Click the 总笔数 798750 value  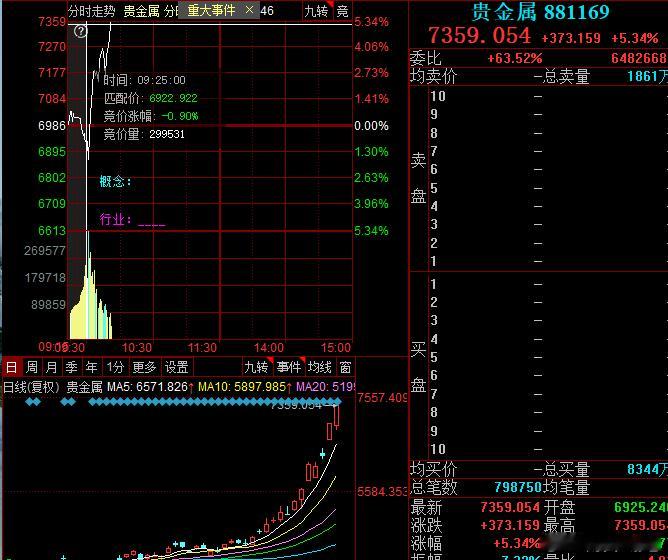point(518,487)
